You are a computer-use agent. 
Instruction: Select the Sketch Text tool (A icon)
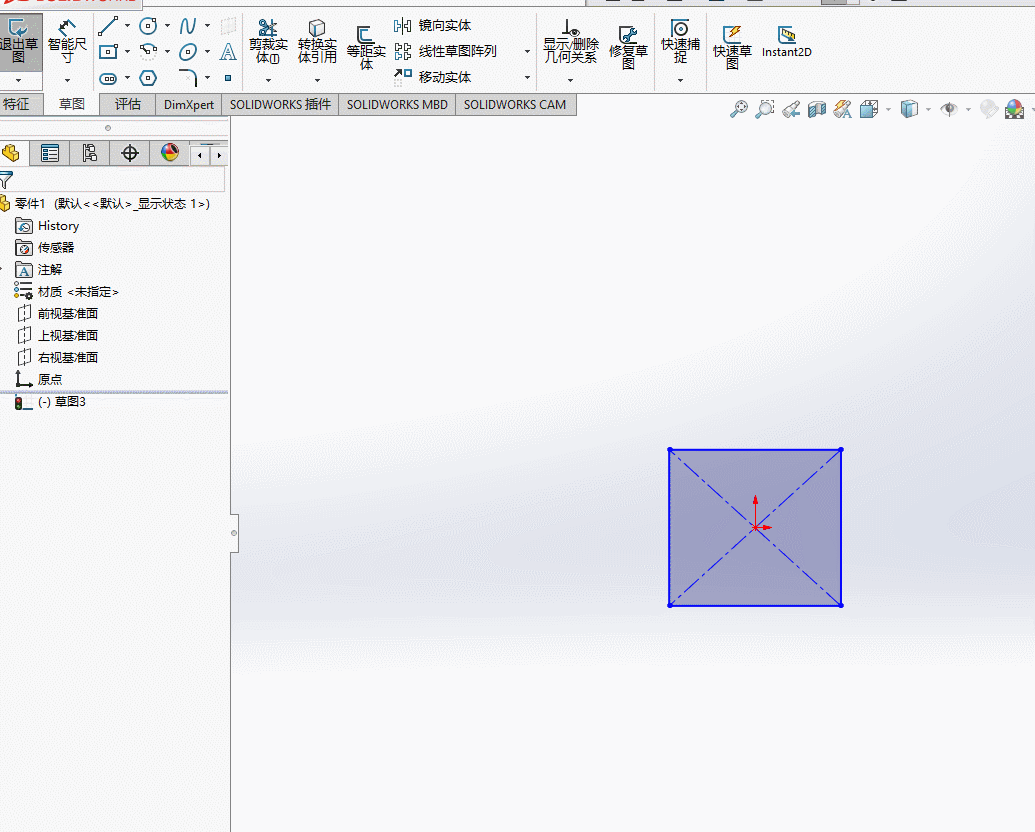coord(228,52)
